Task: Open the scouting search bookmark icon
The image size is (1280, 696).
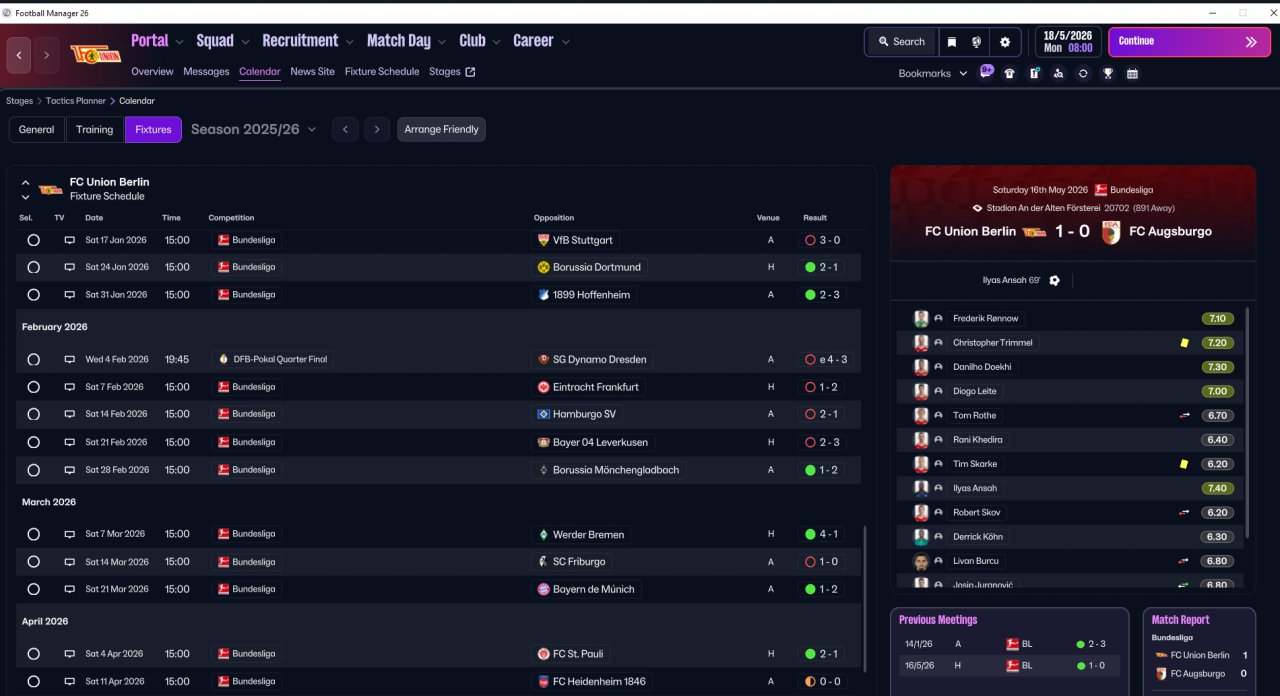Action: [1058, 73]
